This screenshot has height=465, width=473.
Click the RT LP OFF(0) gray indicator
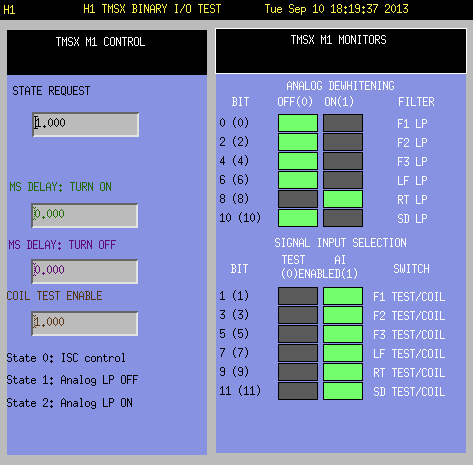pyautogui.click(x=298, y=199)
